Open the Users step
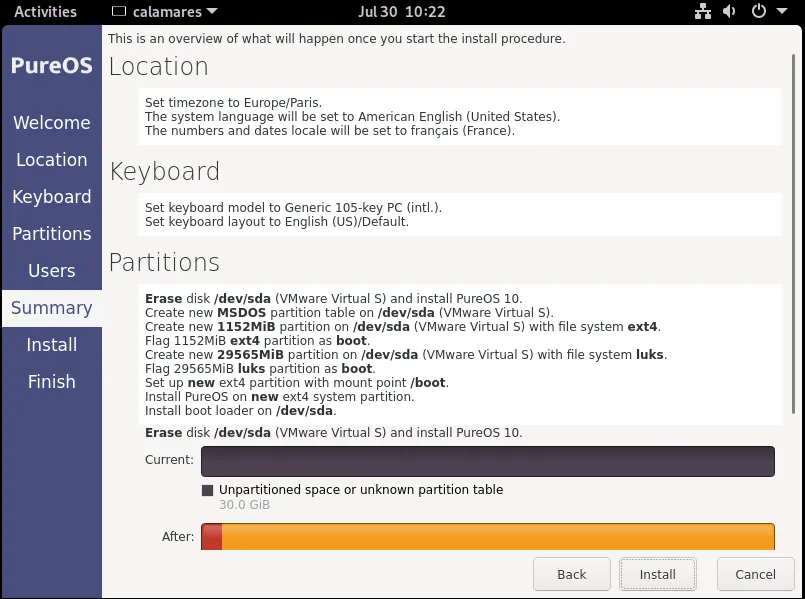 point(51,271)
